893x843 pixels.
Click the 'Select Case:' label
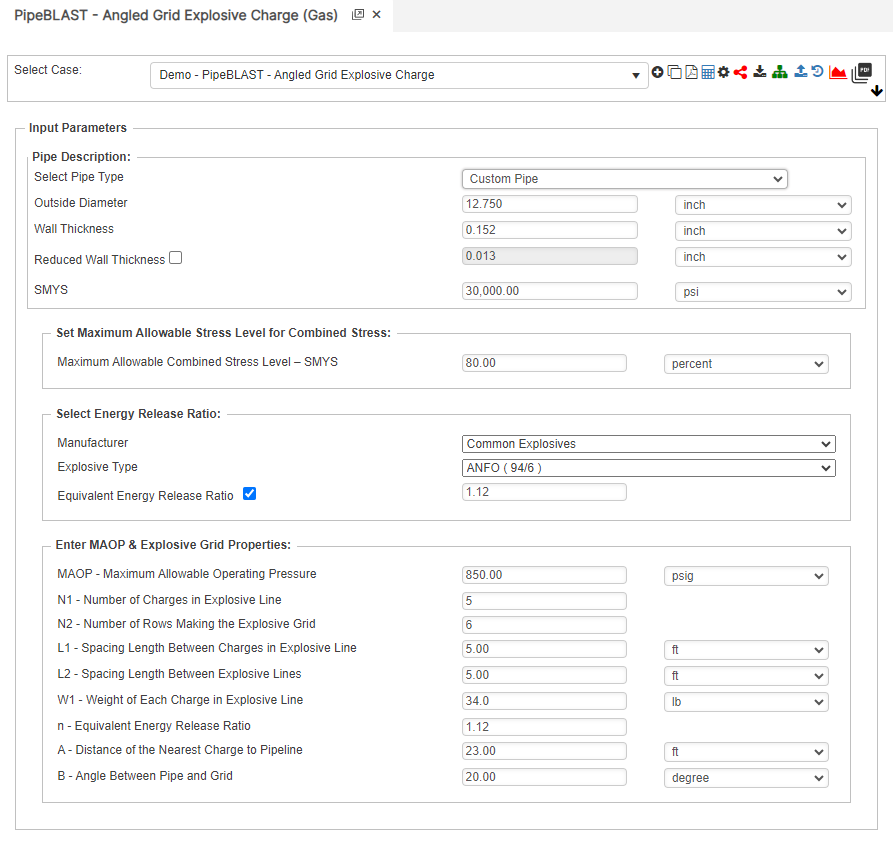(48, 69)
